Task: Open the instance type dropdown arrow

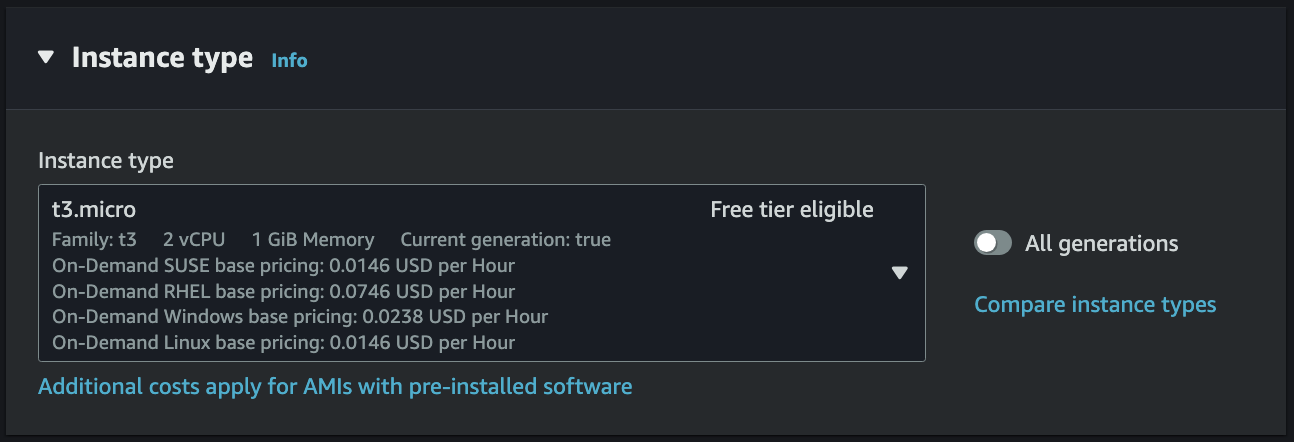Action: pos(899,272)
